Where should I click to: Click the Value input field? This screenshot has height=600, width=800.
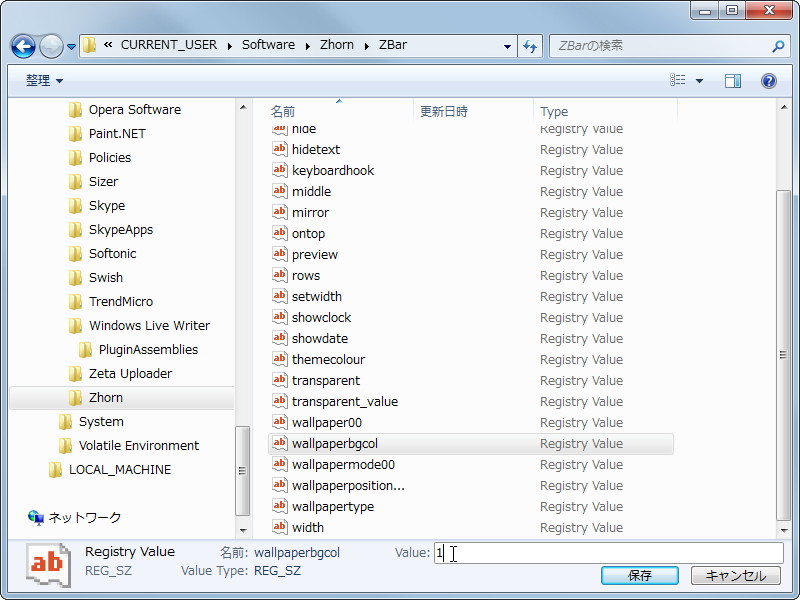[608, 553]
